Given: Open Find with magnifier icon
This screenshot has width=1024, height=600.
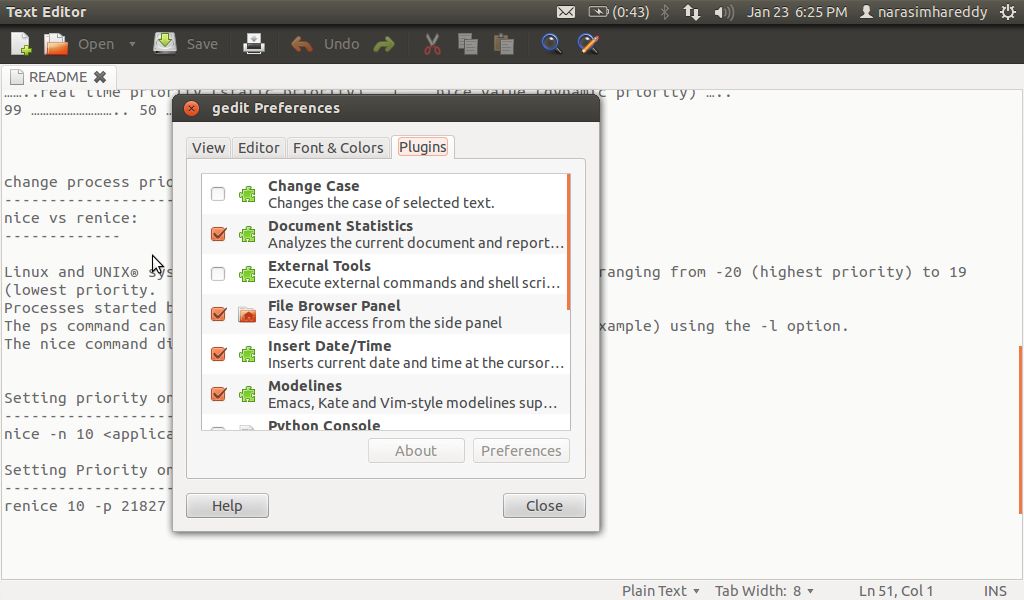Looking at the screenshot, I should (x=551, y=44).
